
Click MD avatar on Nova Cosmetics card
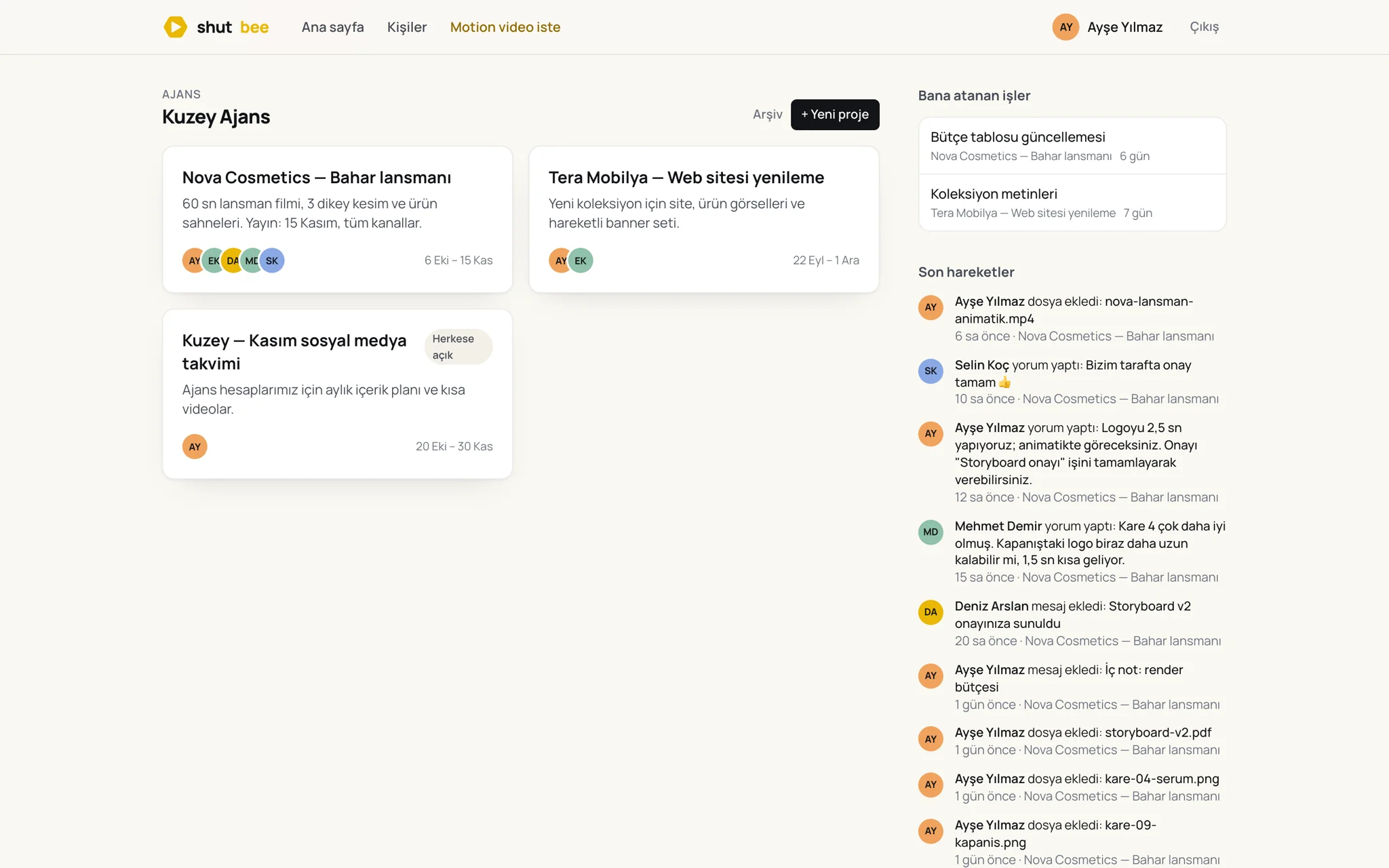click(252, 260)
